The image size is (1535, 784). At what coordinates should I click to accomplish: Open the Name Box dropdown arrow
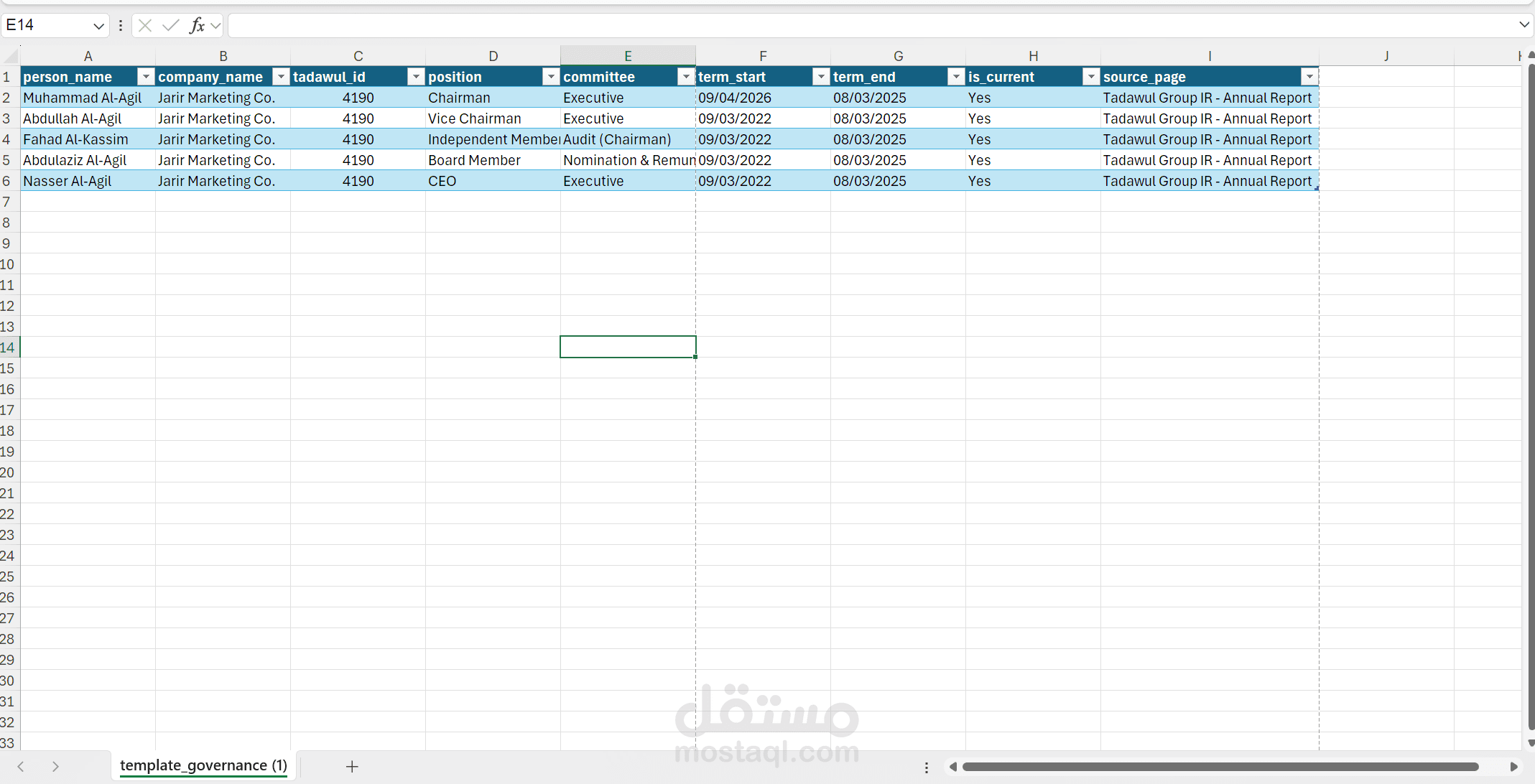pos(98,27)
